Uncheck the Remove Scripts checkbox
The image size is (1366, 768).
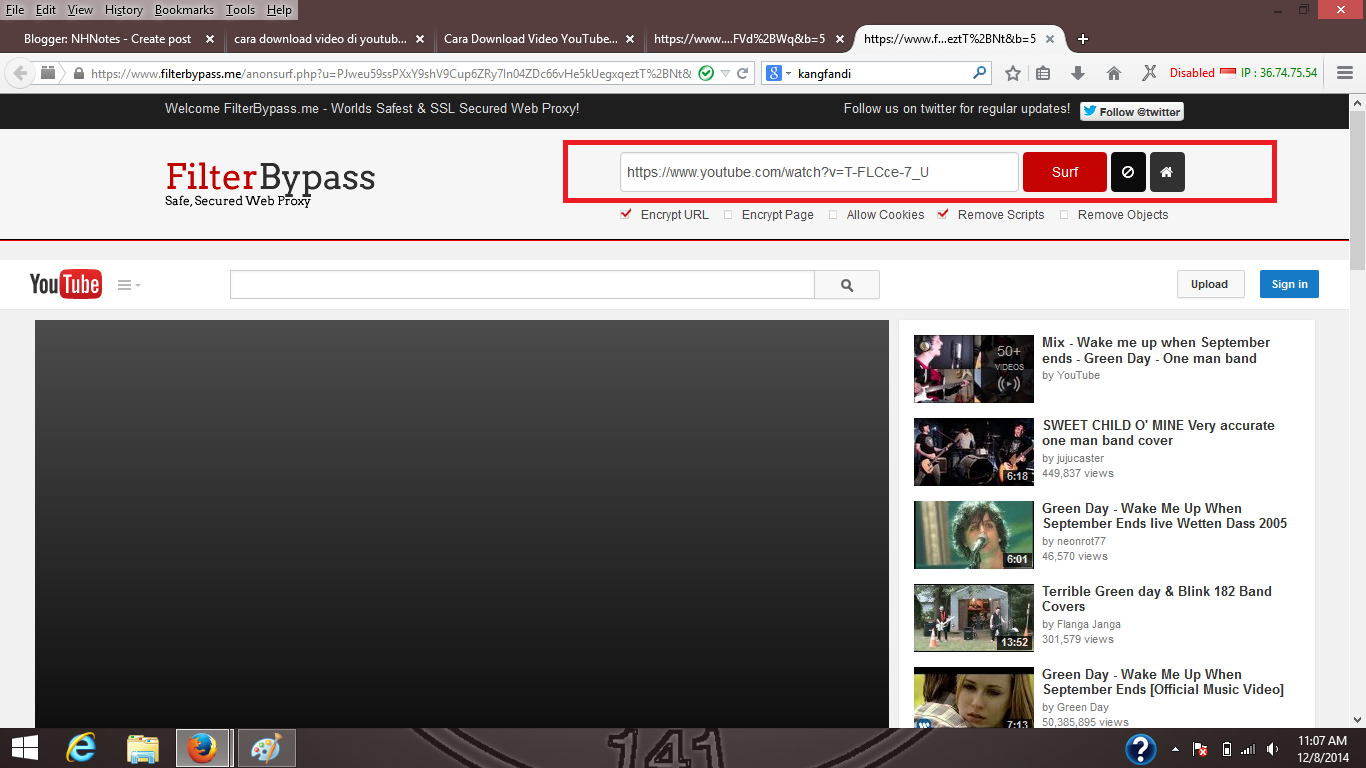coord(943,214)
